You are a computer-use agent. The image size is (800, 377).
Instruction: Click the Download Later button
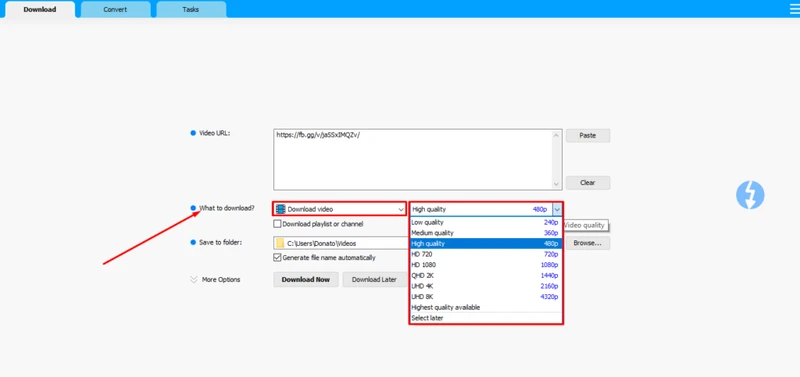coord(374,280)
